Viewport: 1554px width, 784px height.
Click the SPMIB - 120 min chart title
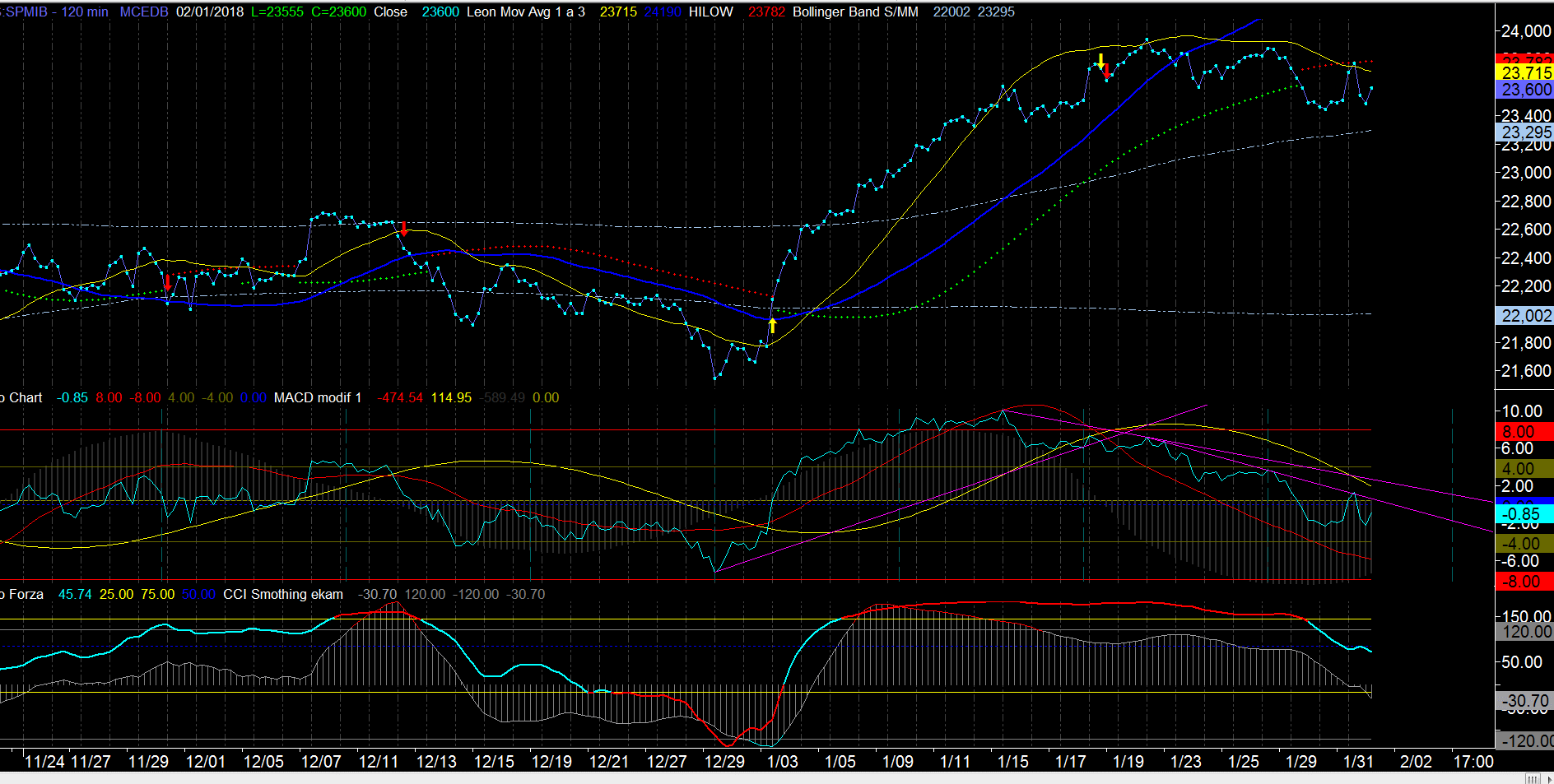point(54,12)
